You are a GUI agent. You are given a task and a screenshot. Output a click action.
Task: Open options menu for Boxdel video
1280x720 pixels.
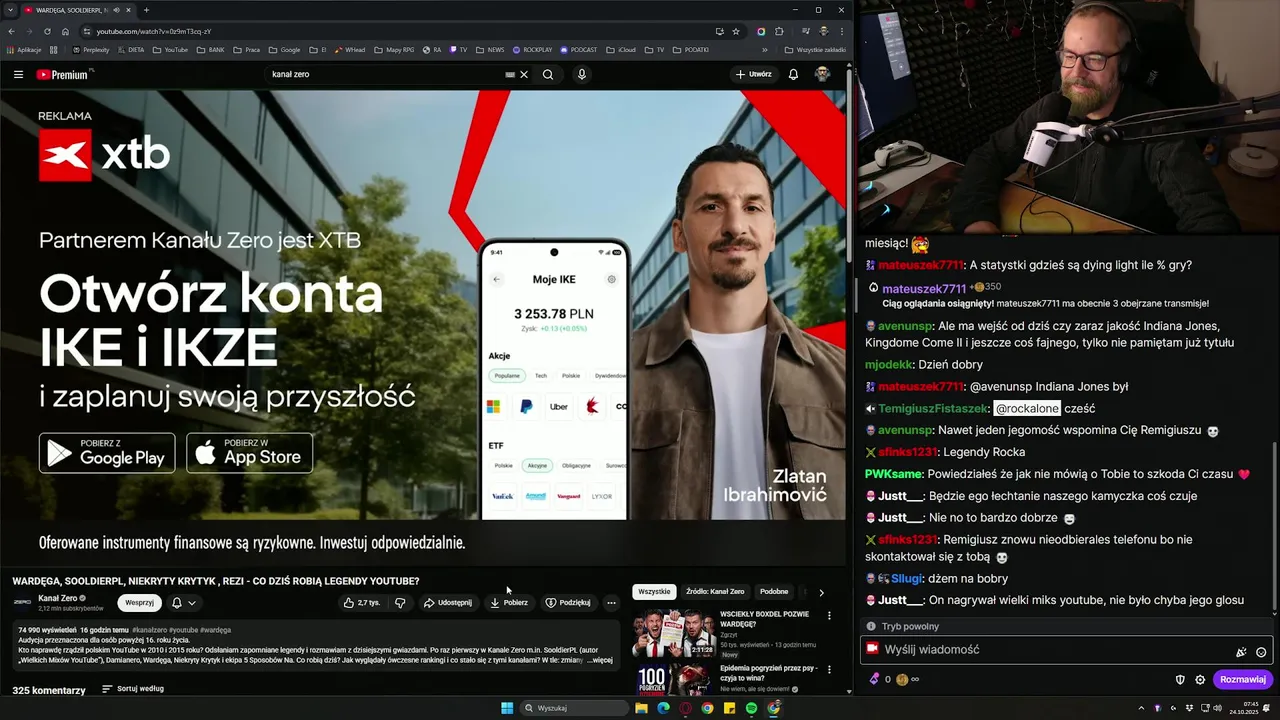(x=829, y=615)
